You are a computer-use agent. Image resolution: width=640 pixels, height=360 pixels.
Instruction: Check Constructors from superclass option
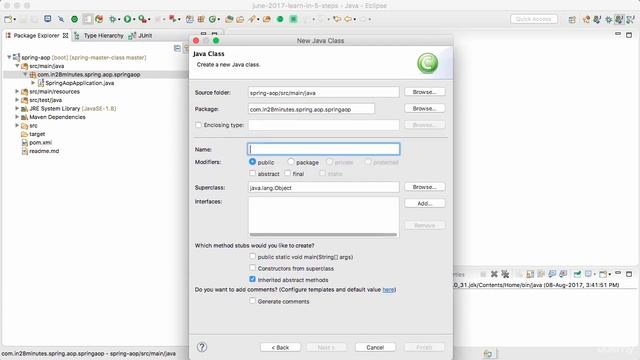pyautogui.click(x=252, y=268)
